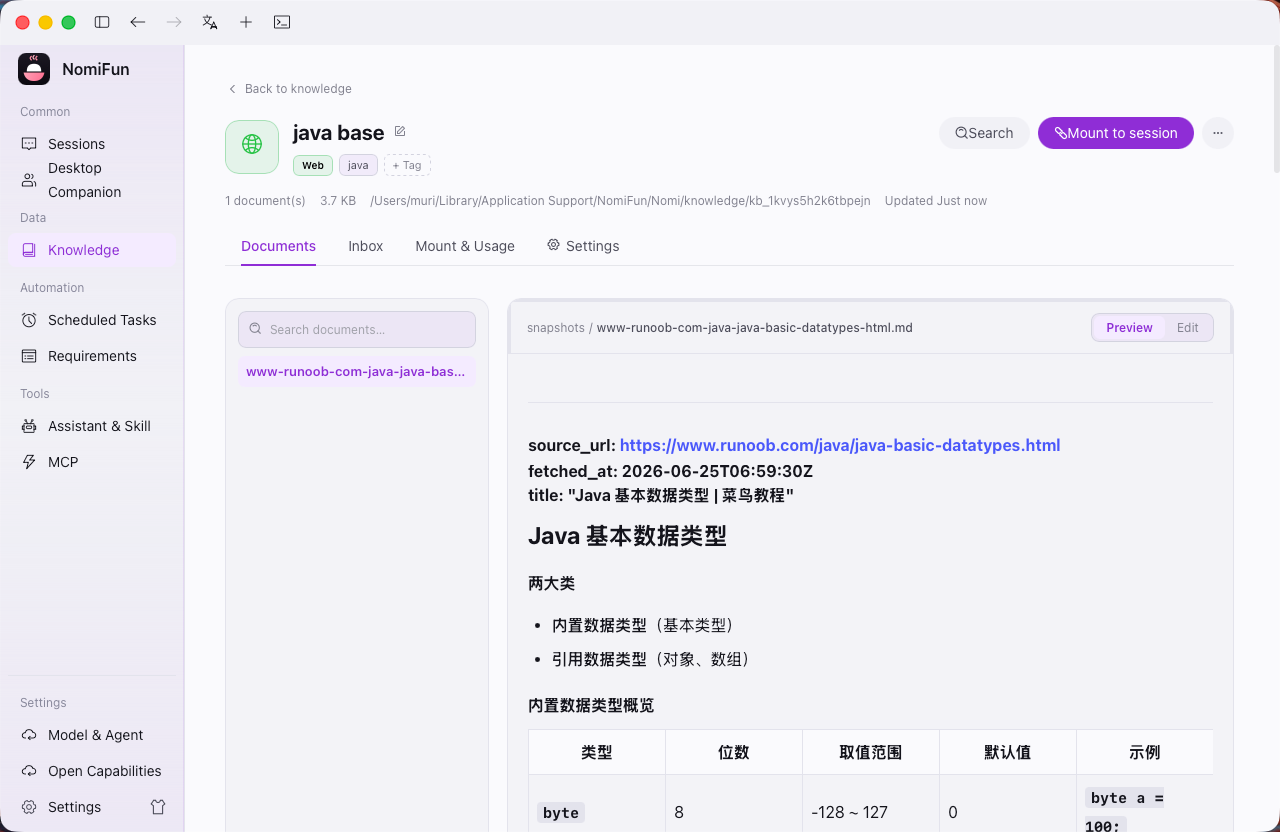The image size is (1280, 832).
Task: Click the page vertical scrollbar
Action: tap(1275, 110)
